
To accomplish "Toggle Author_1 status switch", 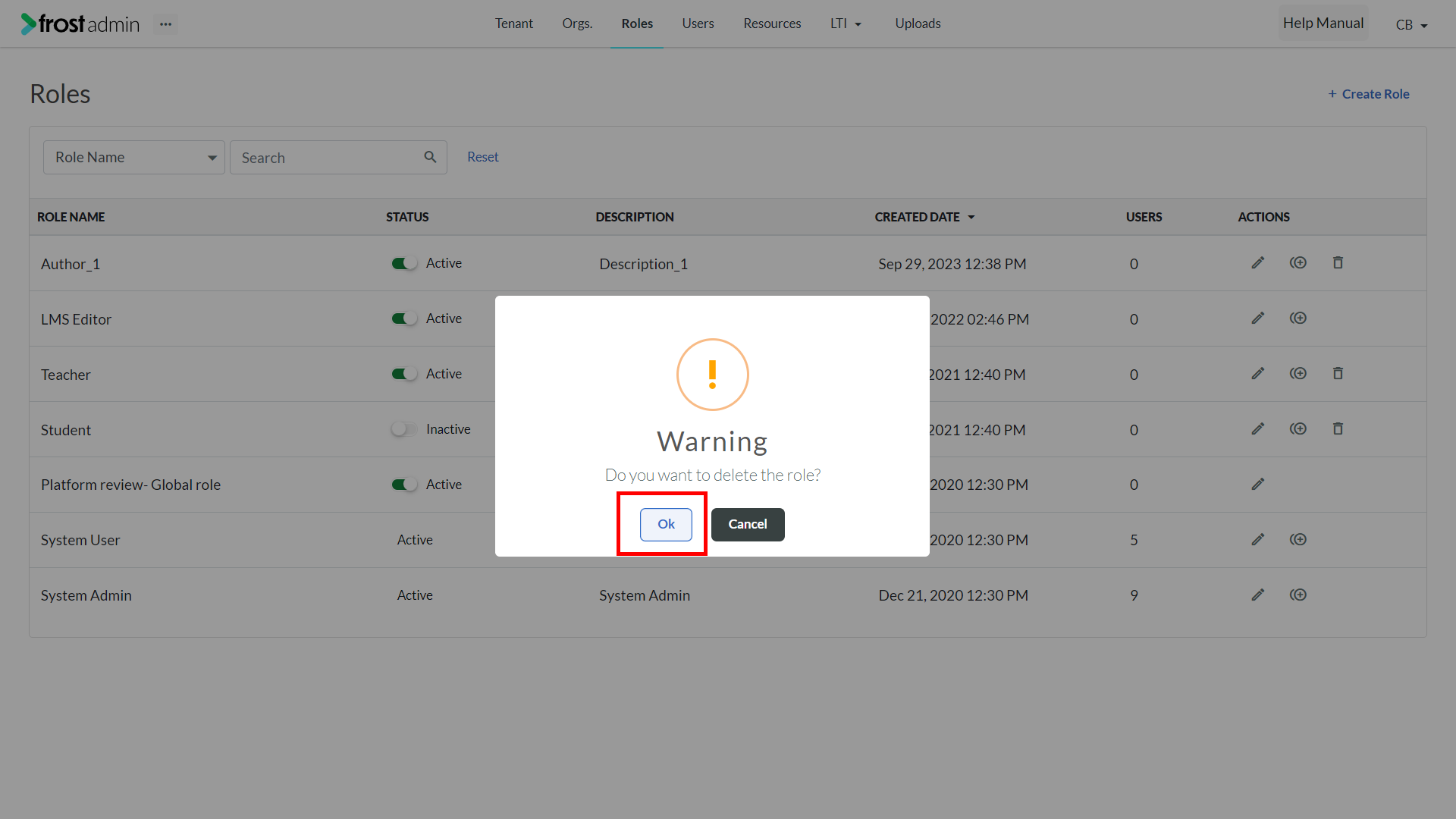I will [404, 263].
